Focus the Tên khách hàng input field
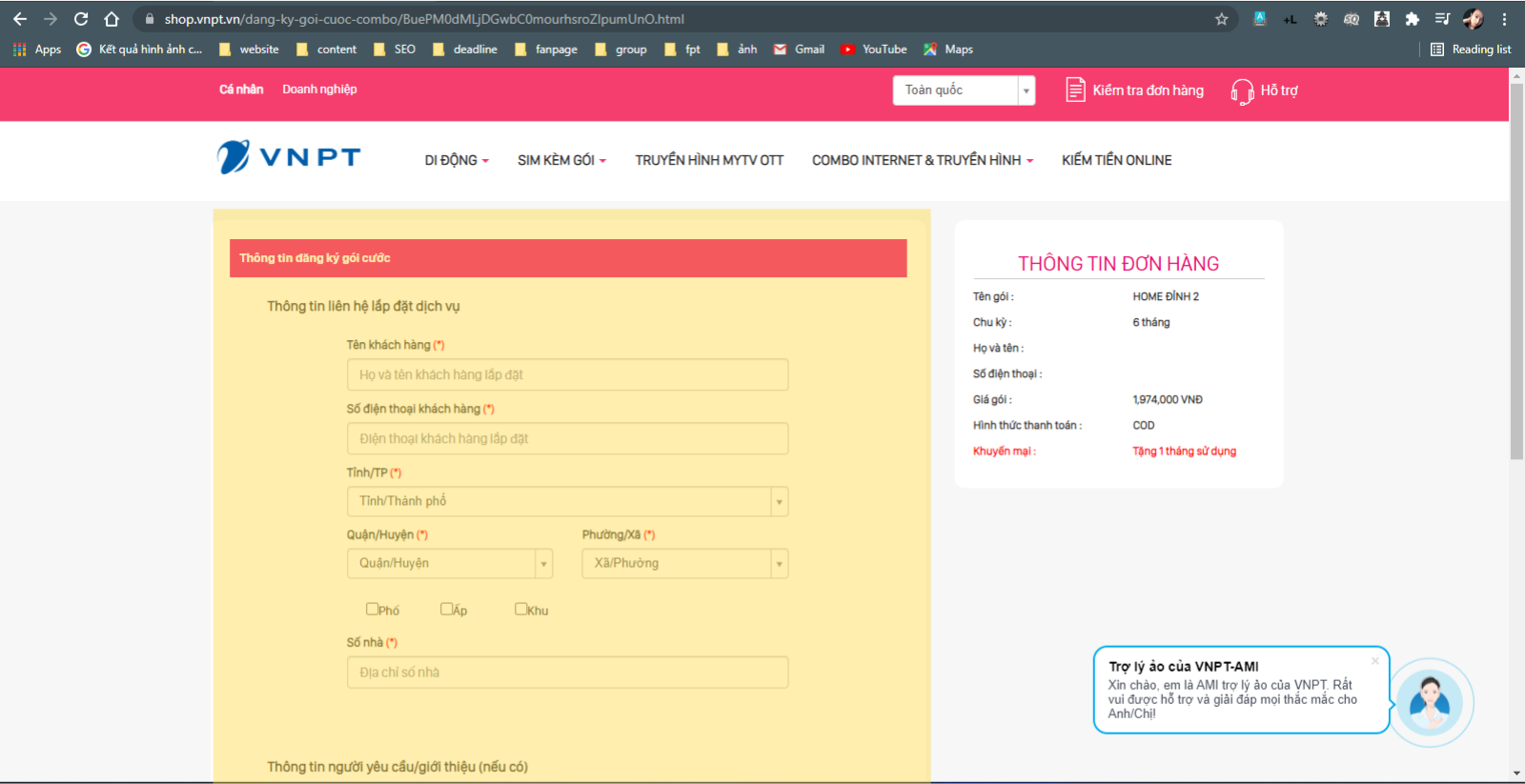 click(x=567, y=374)
